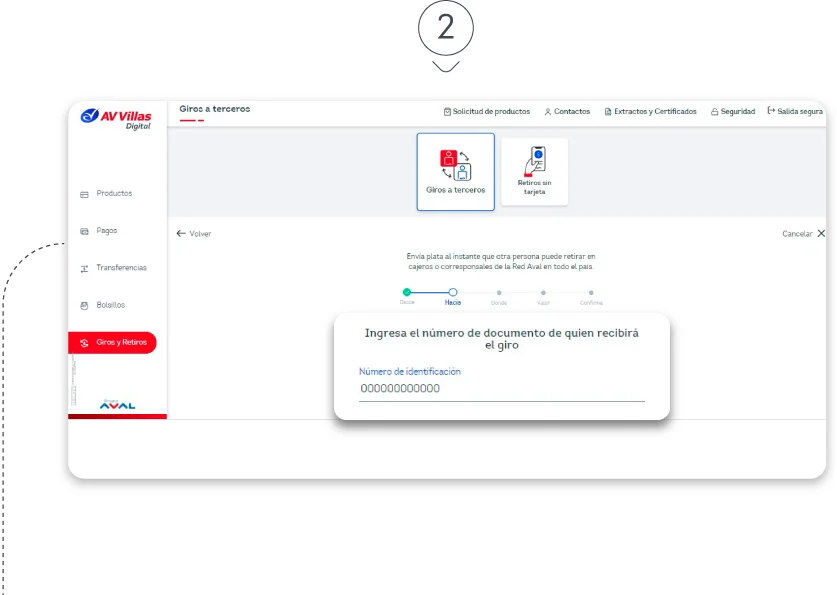Open the Seguridad padlock icon
837x595 pixels.
(714, 111)
